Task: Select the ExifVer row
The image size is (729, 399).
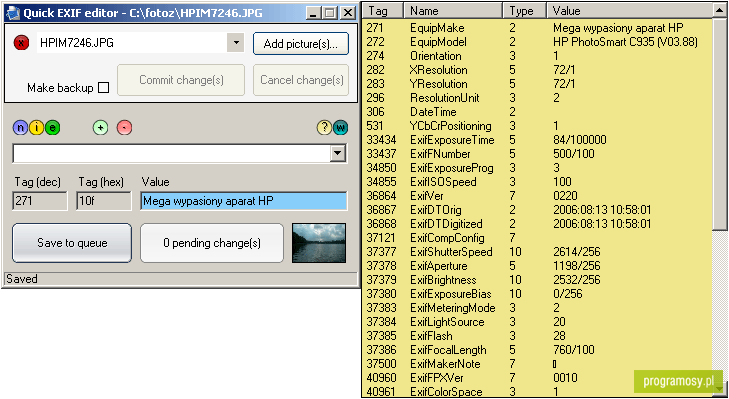Action: pos(537,196)
